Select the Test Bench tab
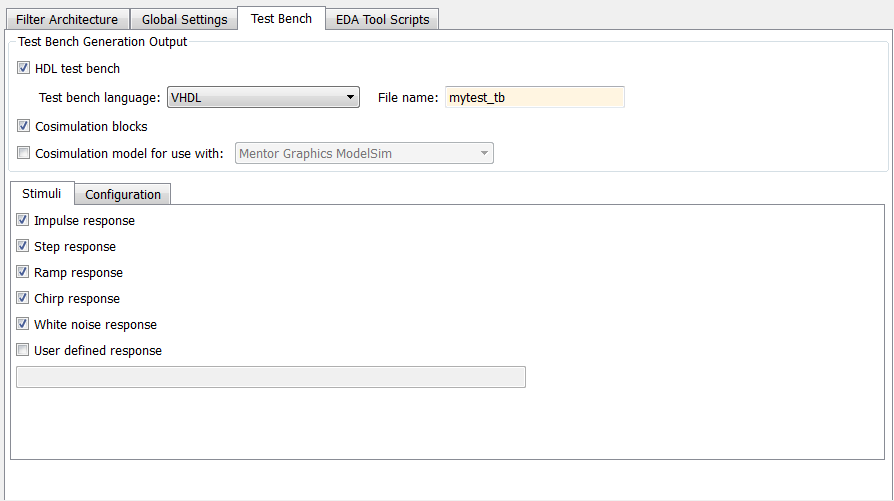Screen dimensions: 894x501 (281, 19)
